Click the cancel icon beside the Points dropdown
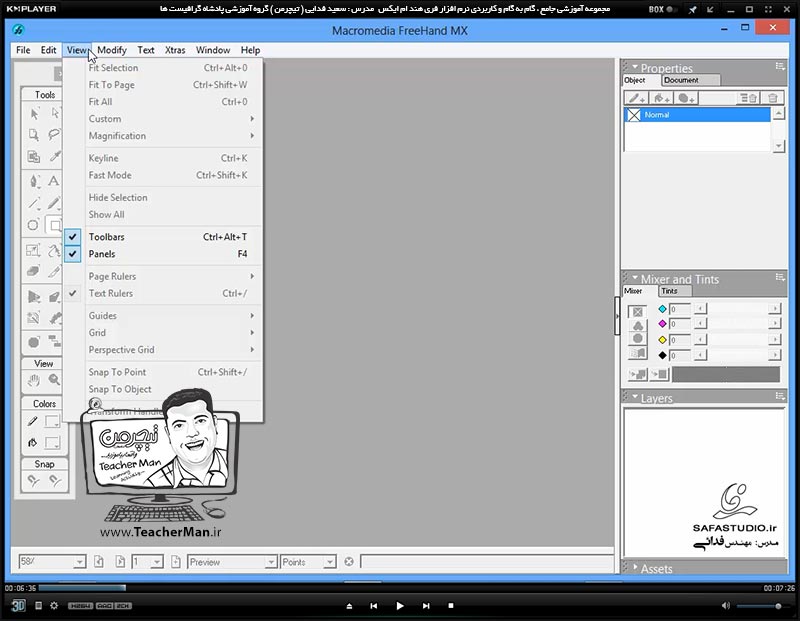The image size is (800, 621). click(x=349, y=562)
